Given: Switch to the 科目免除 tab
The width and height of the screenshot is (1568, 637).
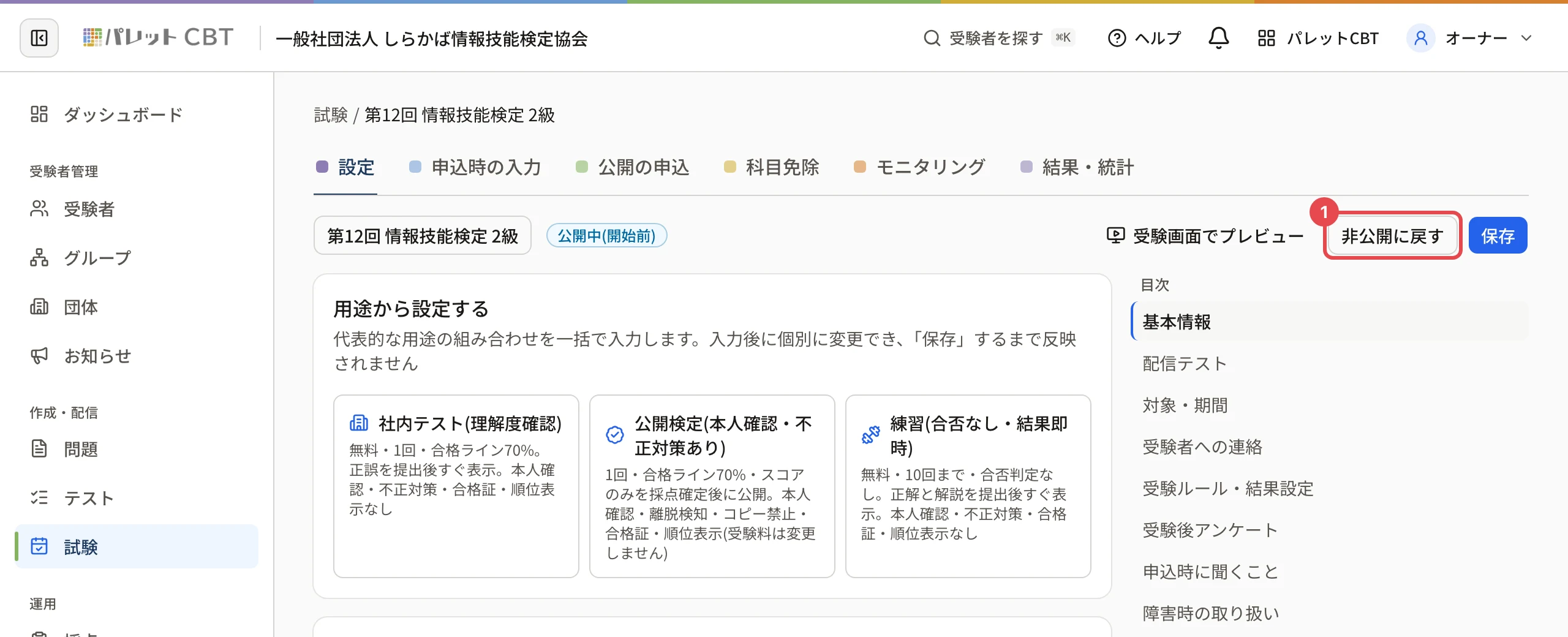Looking at the screenshot, I should click(772, 167).
